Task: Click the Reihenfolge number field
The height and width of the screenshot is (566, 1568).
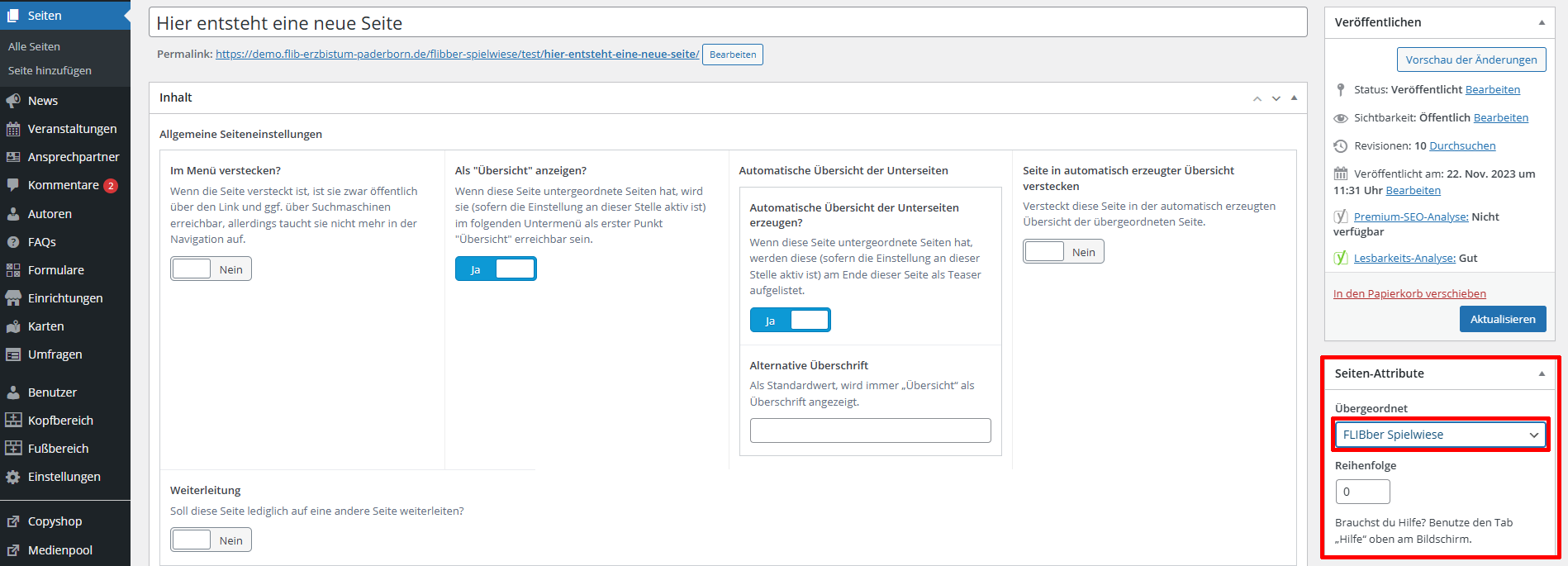Action: click(1362, 492)
